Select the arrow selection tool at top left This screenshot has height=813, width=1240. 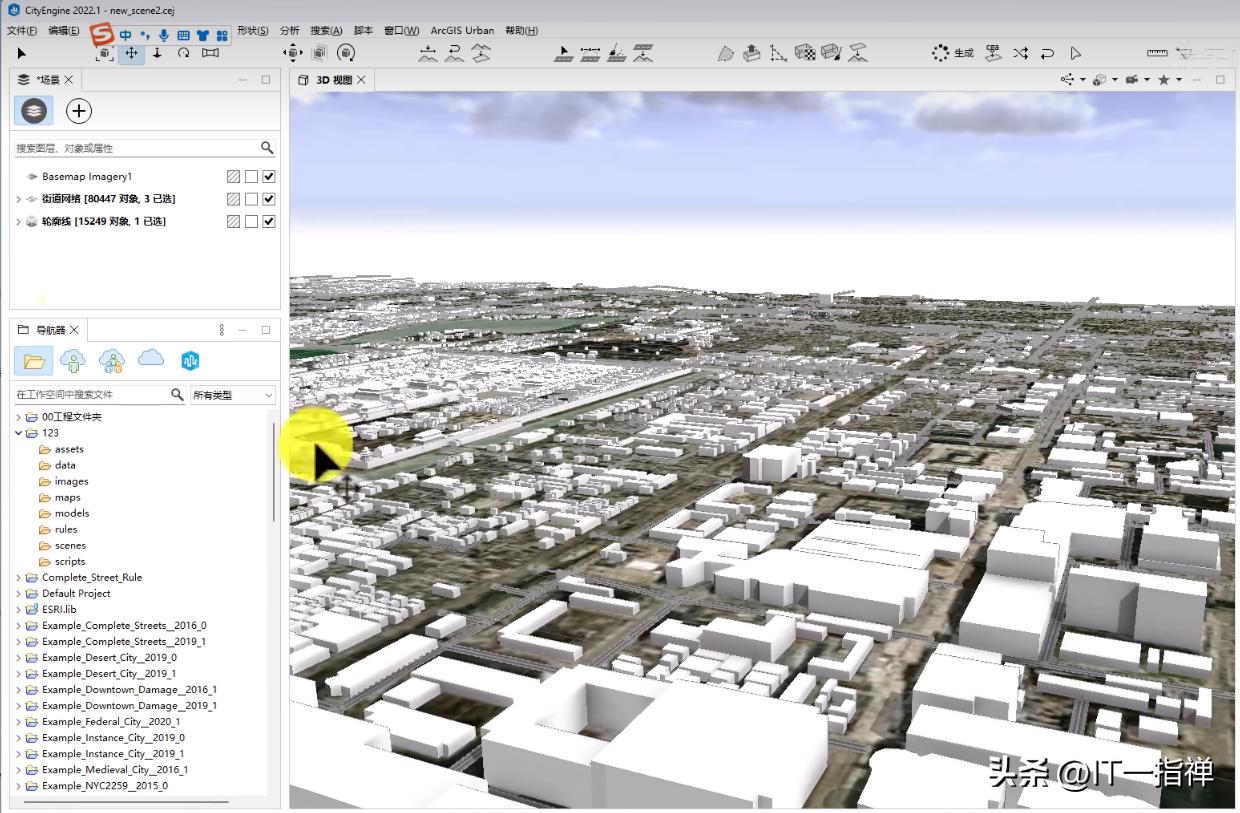20,53
